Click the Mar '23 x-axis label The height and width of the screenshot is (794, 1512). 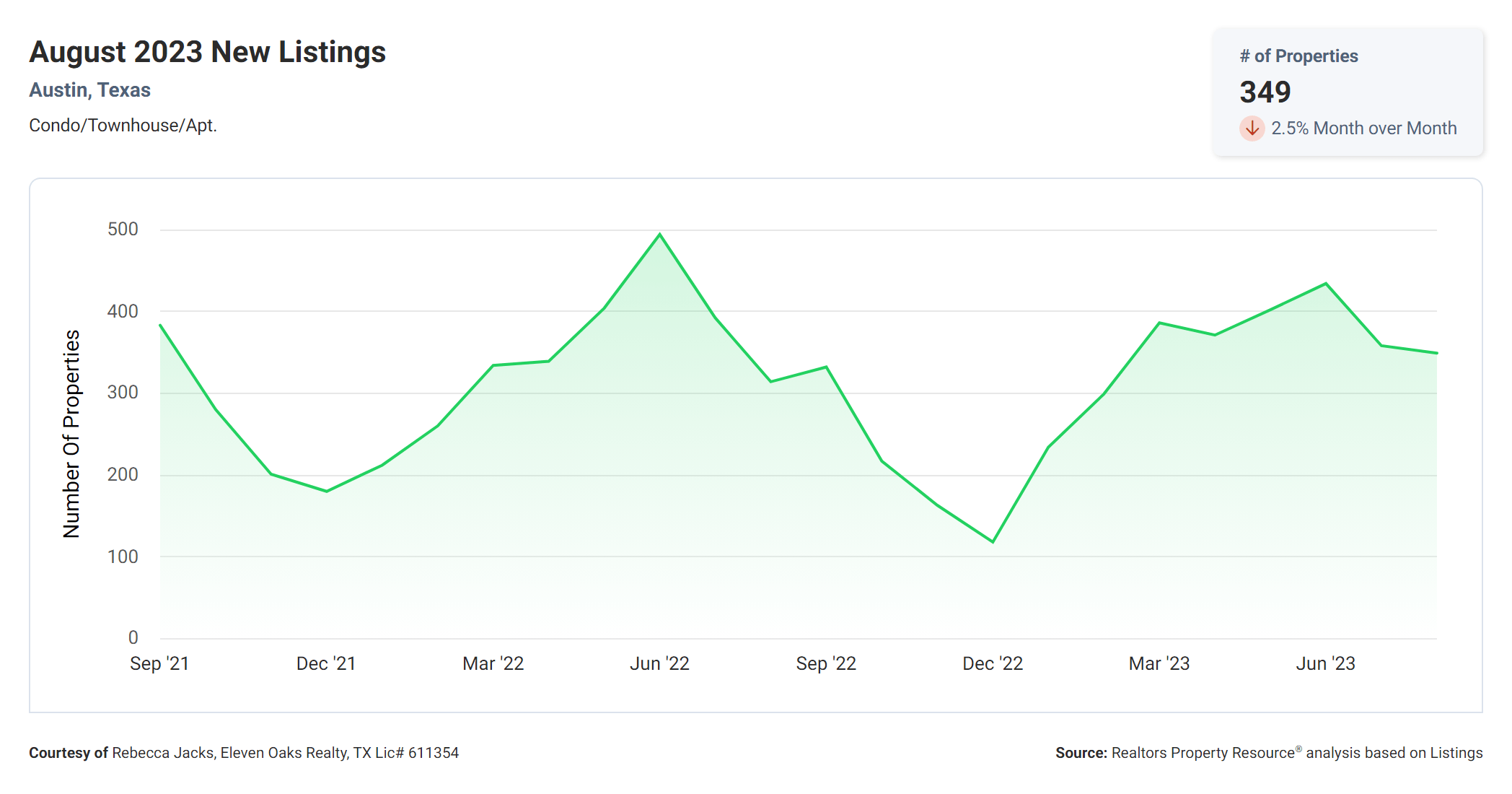(1159, 663)
